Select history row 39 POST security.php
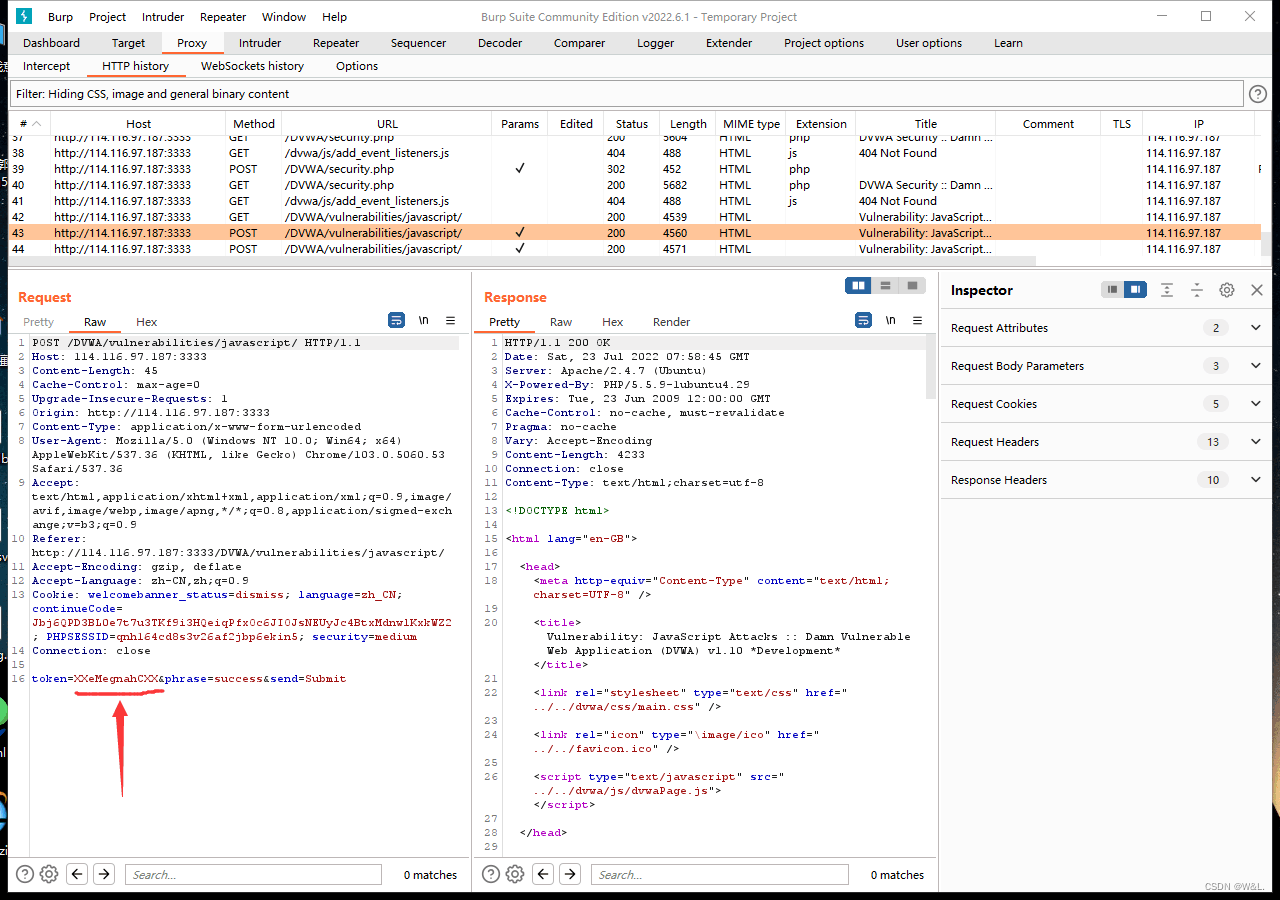The image size is (1280, 900). pyautogui.click(x=635, y=169)
